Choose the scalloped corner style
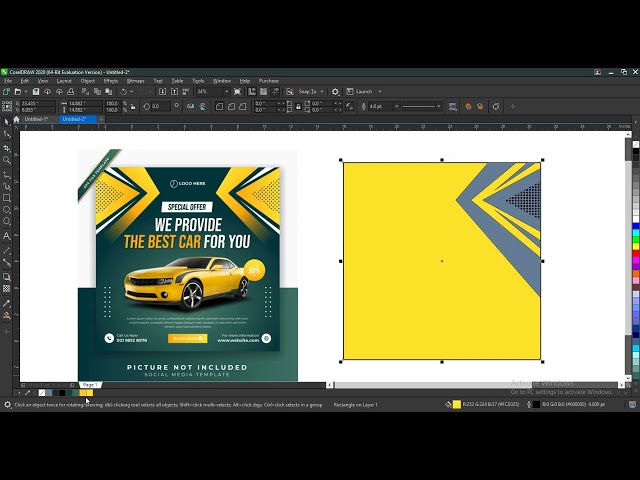The width and height of the screenshot is (640, 480). point(231,107)
